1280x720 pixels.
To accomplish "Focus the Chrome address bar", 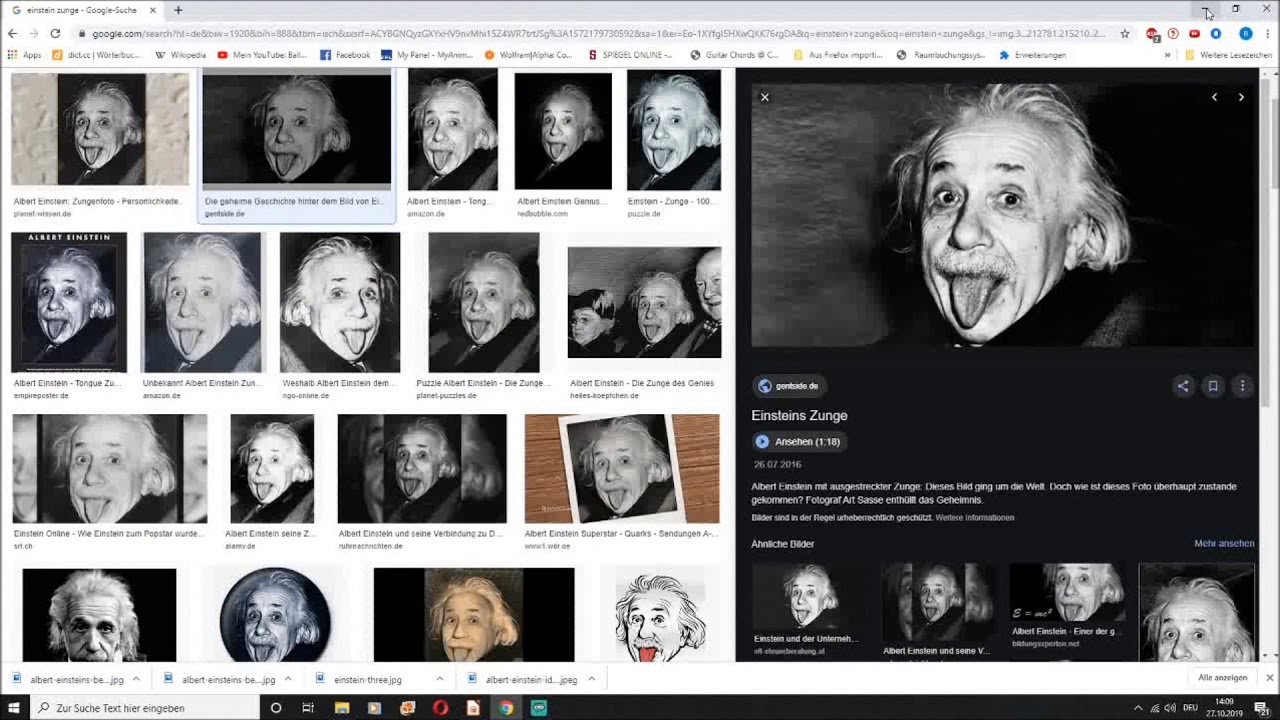I will pyautogui.click(x=600, y=34).
